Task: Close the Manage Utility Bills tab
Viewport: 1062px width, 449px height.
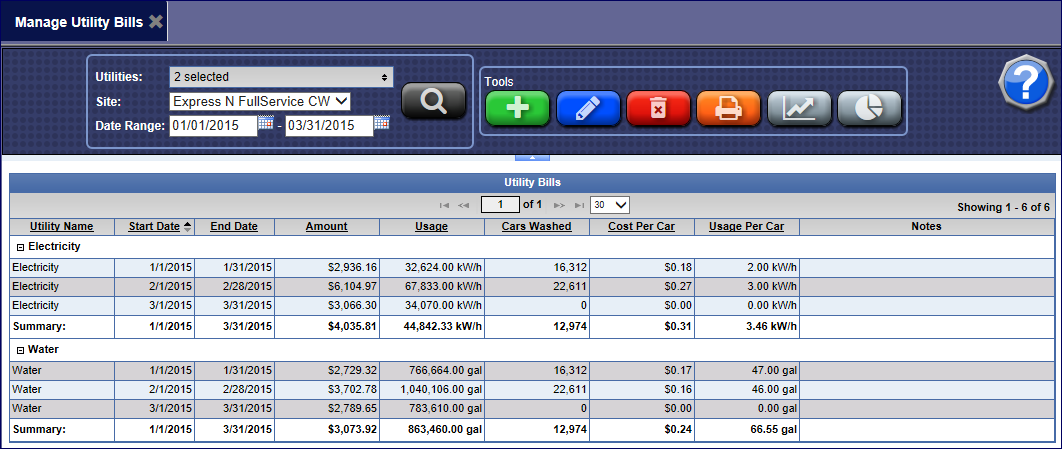Action: click(x=156, y=21)
